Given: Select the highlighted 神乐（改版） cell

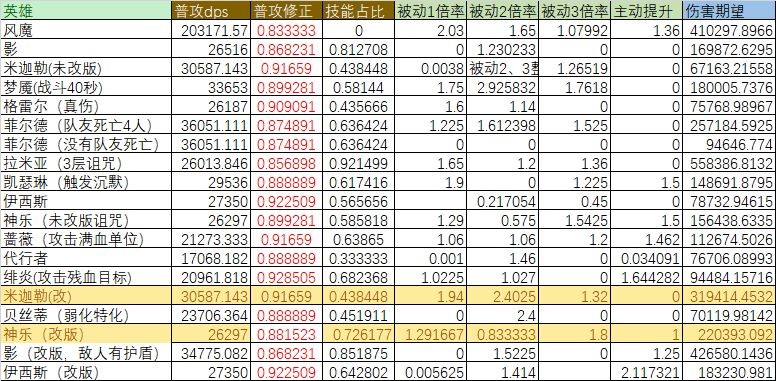Looking at the screenshot, I should [x=86, y=334].
